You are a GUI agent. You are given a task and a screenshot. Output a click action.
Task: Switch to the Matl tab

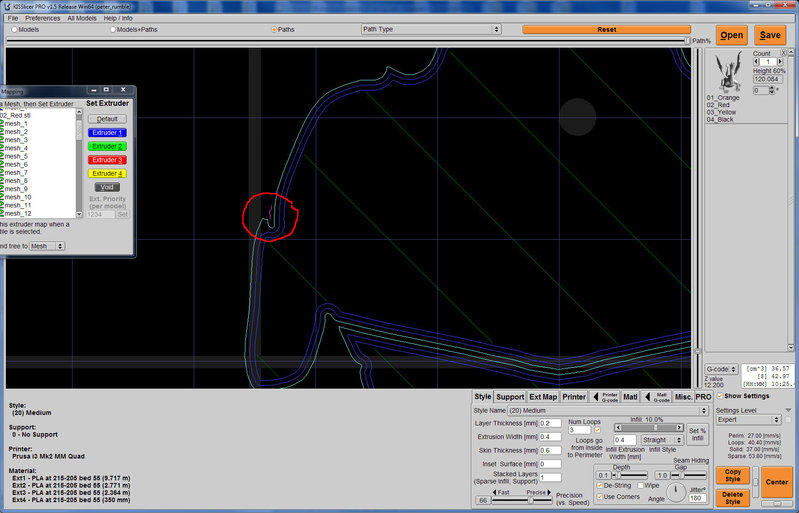click(630, 397)
